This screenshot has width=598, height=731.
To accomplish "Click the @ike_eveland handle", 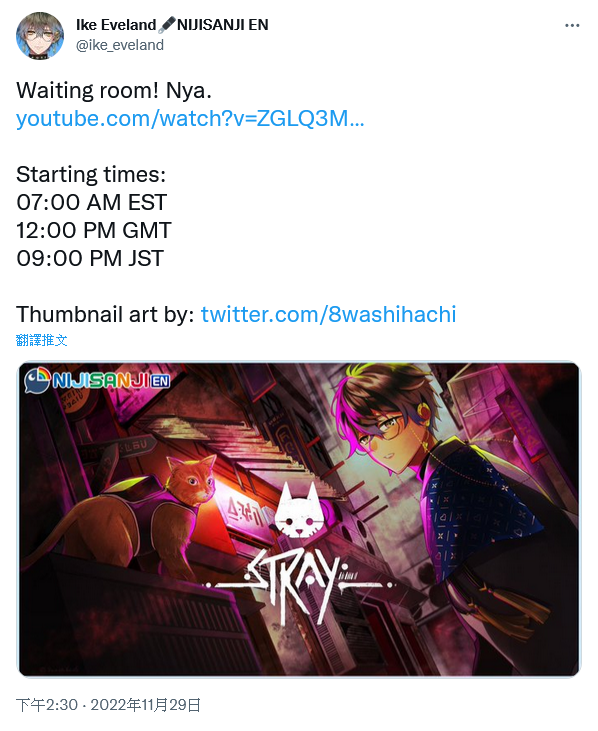I will click(x=120, y=45).
